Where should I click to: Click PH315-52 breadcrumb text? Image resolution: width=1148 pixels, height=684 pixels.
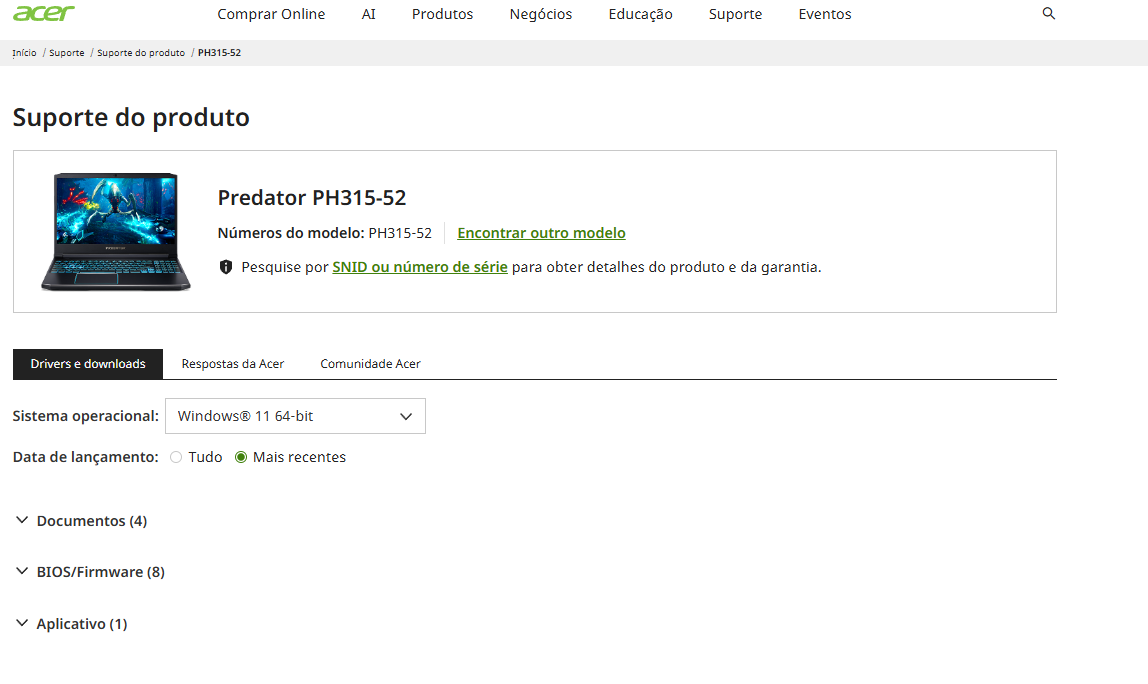[219, 53]
